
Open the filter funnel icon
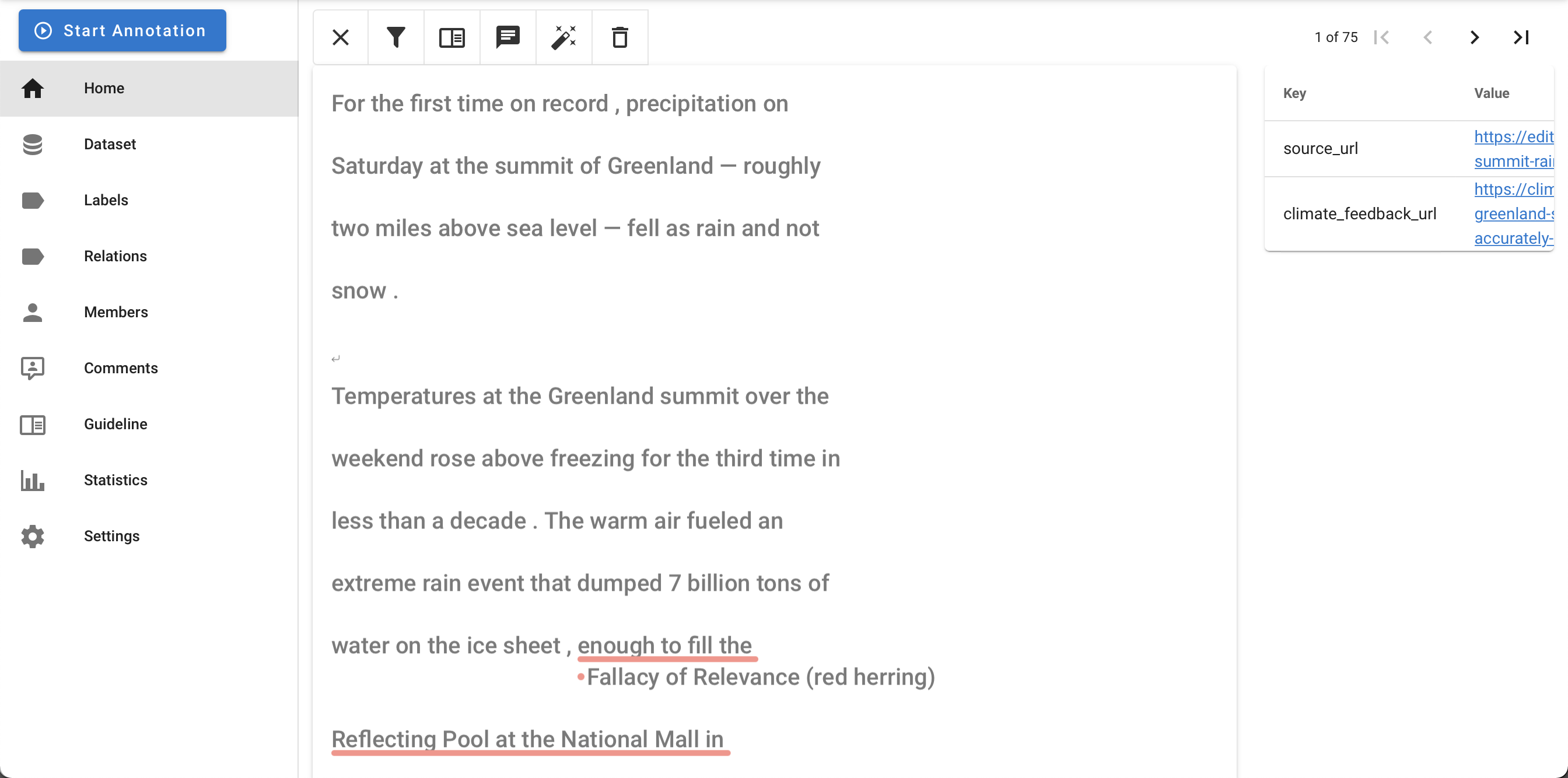point(395,38)
